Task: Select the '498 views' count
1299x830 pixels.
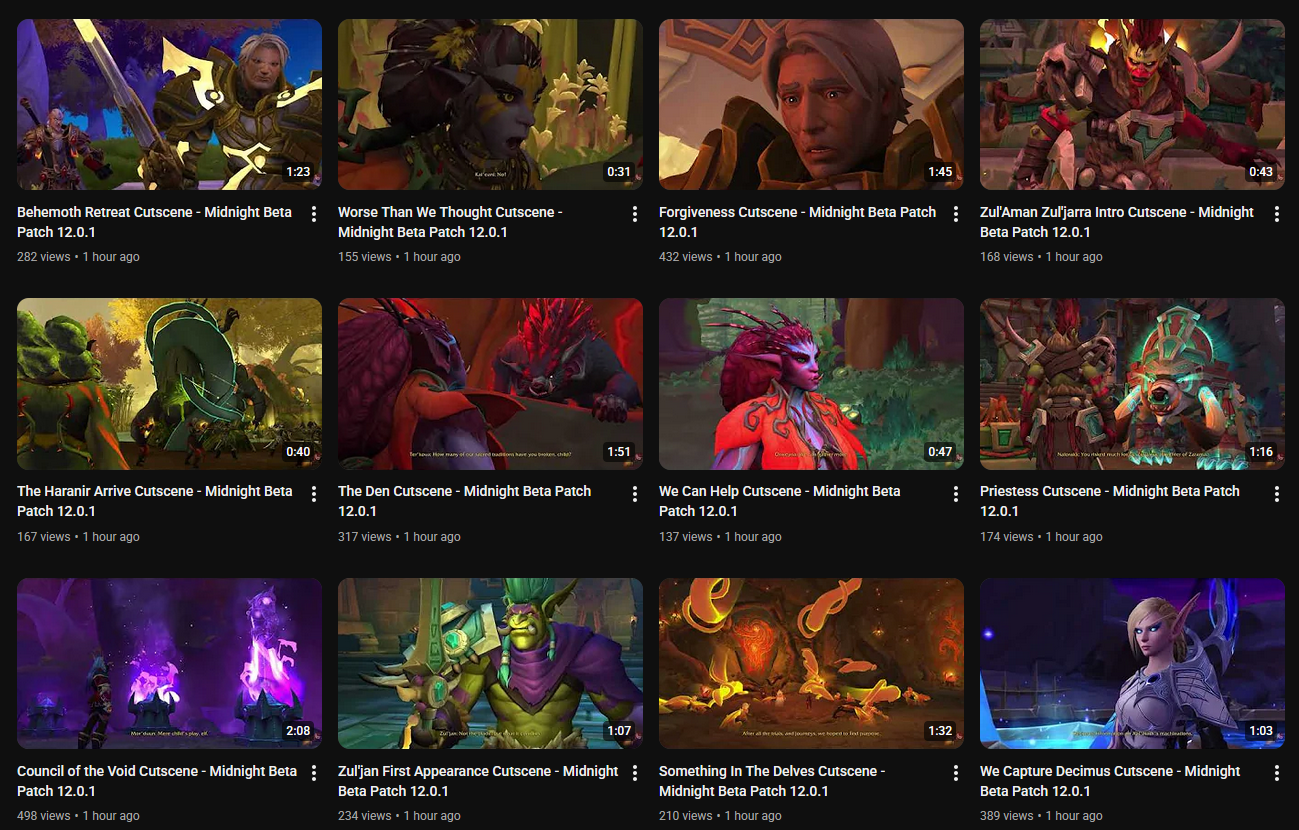Action: (x=44, y=816)
